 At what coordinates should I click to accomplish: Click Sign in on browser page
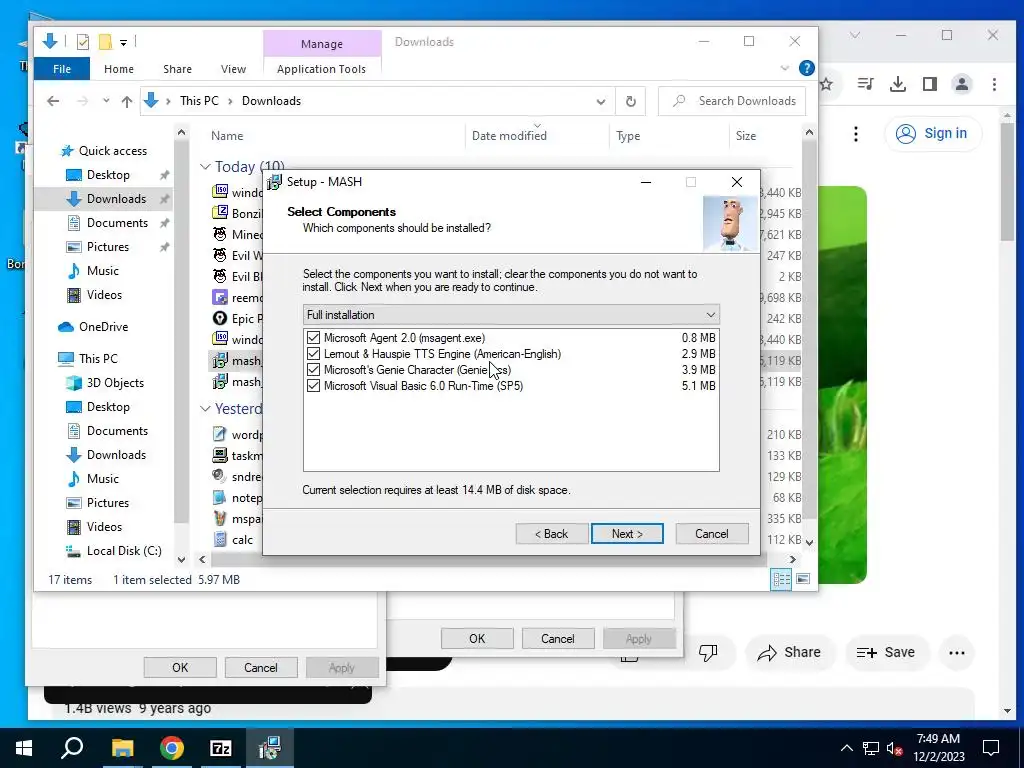pyautogui.click(x=933, y=133)
